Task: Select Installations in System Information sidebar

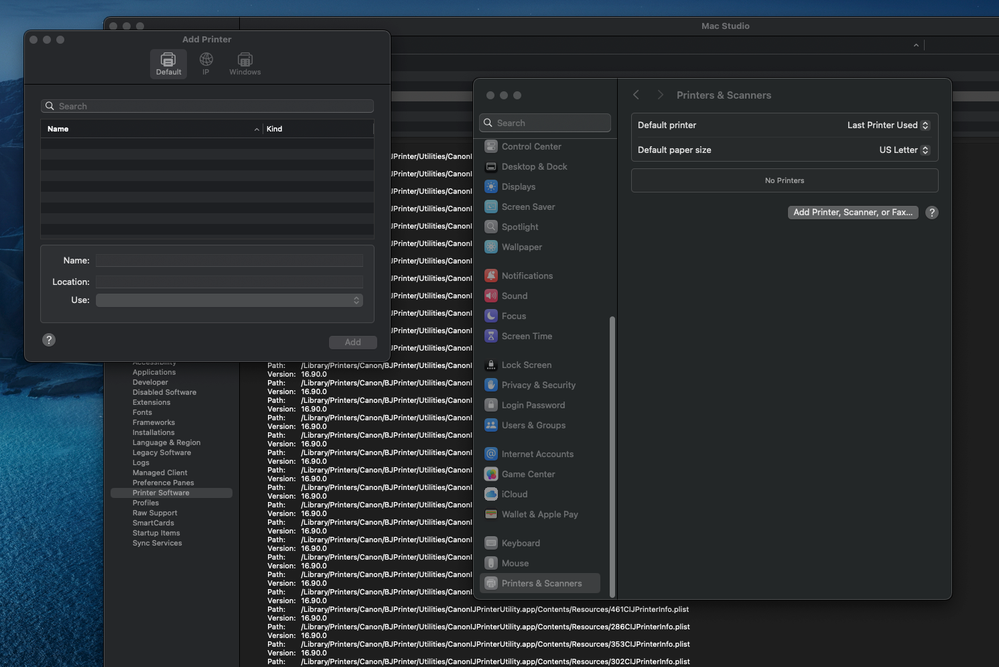Action: (154, 433)
